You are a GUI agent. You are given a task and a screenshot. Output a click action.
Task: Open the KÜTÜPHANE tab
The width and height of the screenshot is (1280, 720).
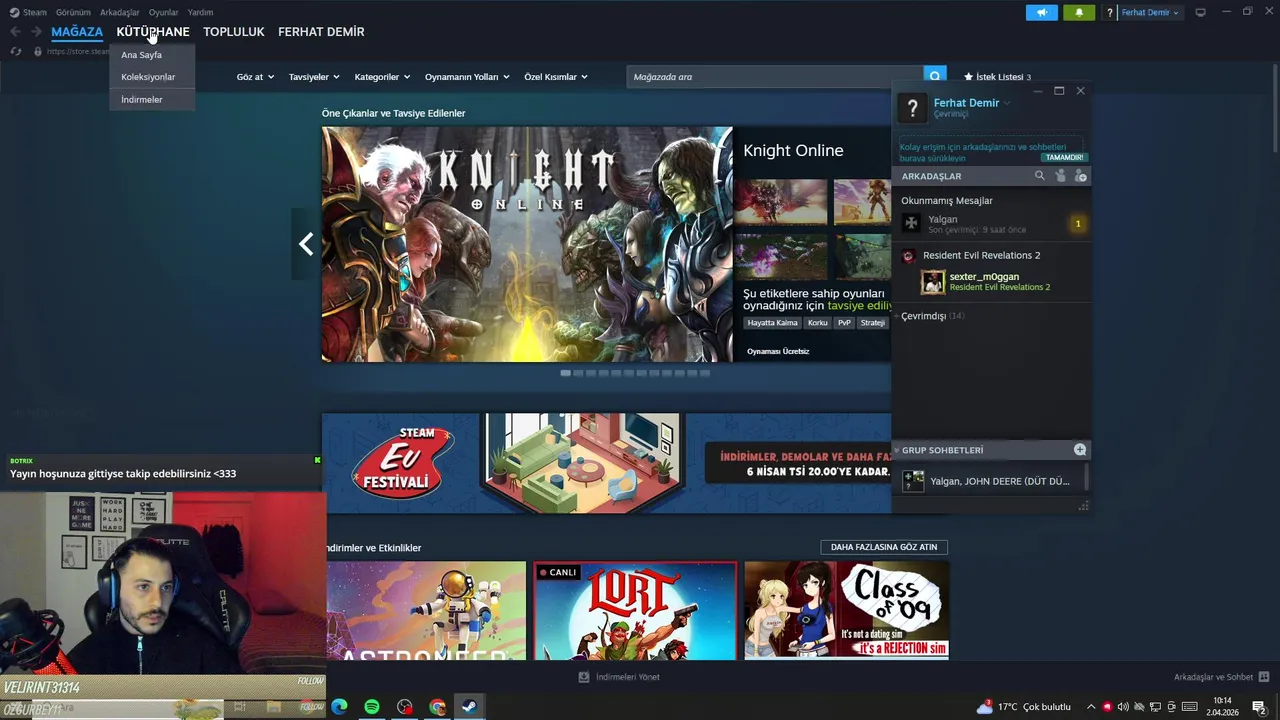pyautogui.click(x=153, y=32)
